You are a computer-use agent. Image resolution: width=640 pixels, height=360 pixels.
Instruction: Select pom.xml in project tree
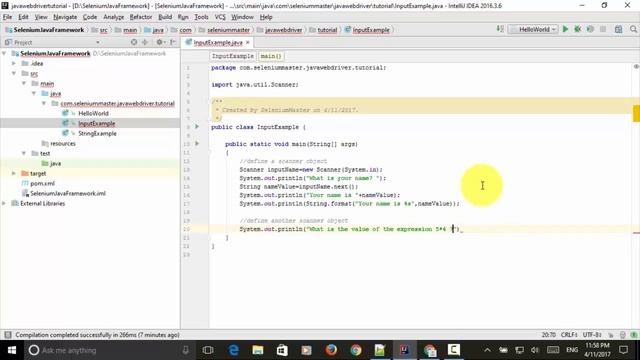tap(42, 184)
